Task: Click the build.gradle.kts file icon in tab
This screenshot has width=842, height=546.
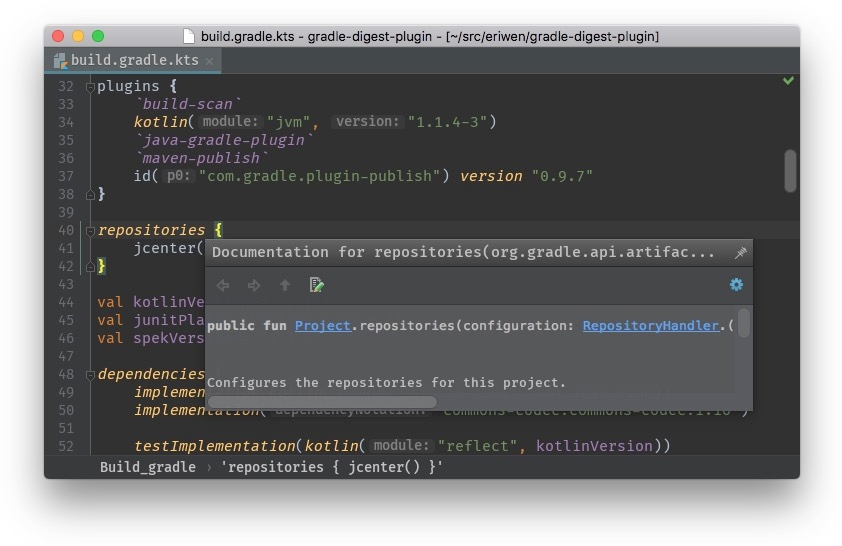Action: pos(60,61)
